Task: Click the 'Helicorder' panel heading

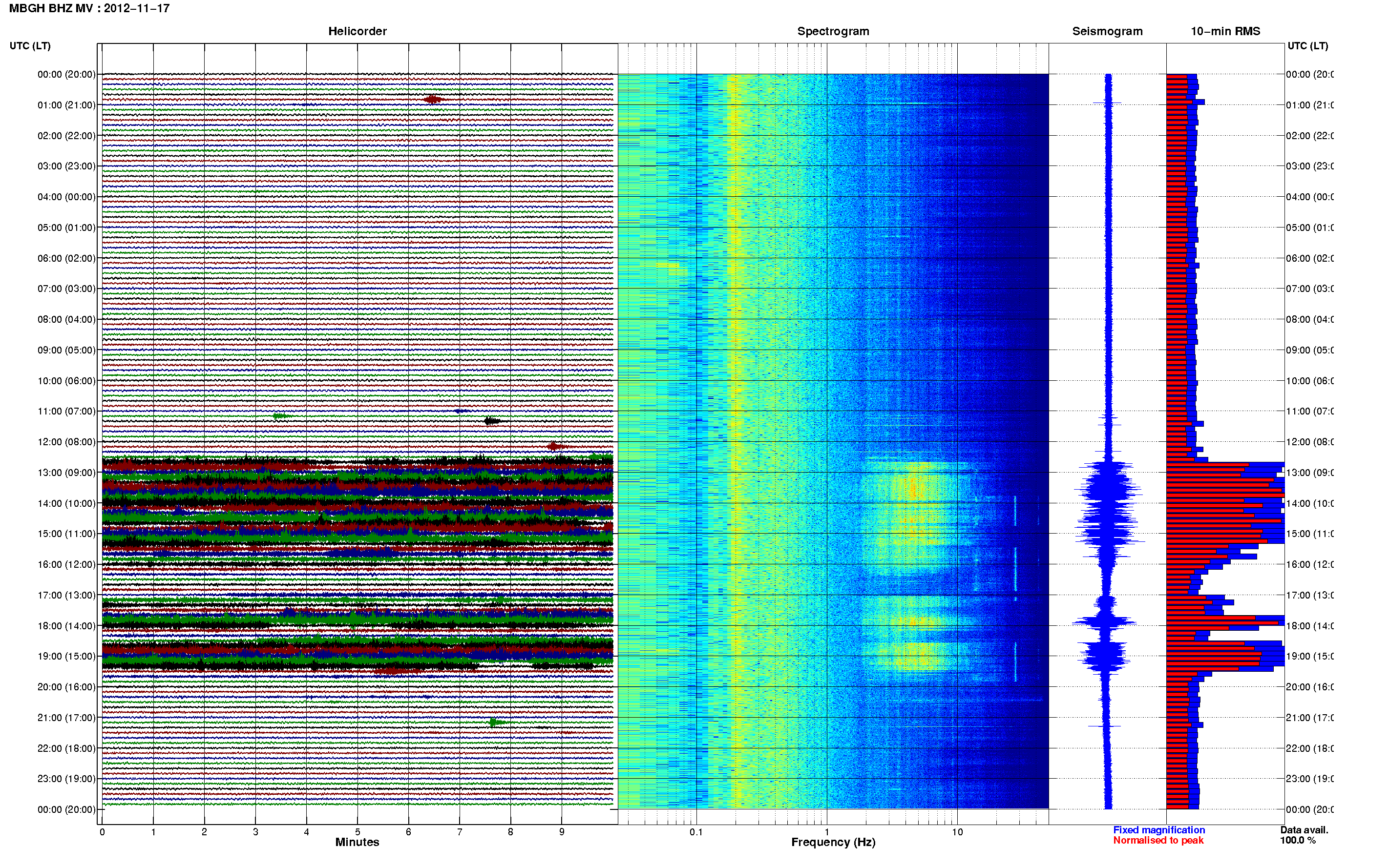Action: (357, 32)
